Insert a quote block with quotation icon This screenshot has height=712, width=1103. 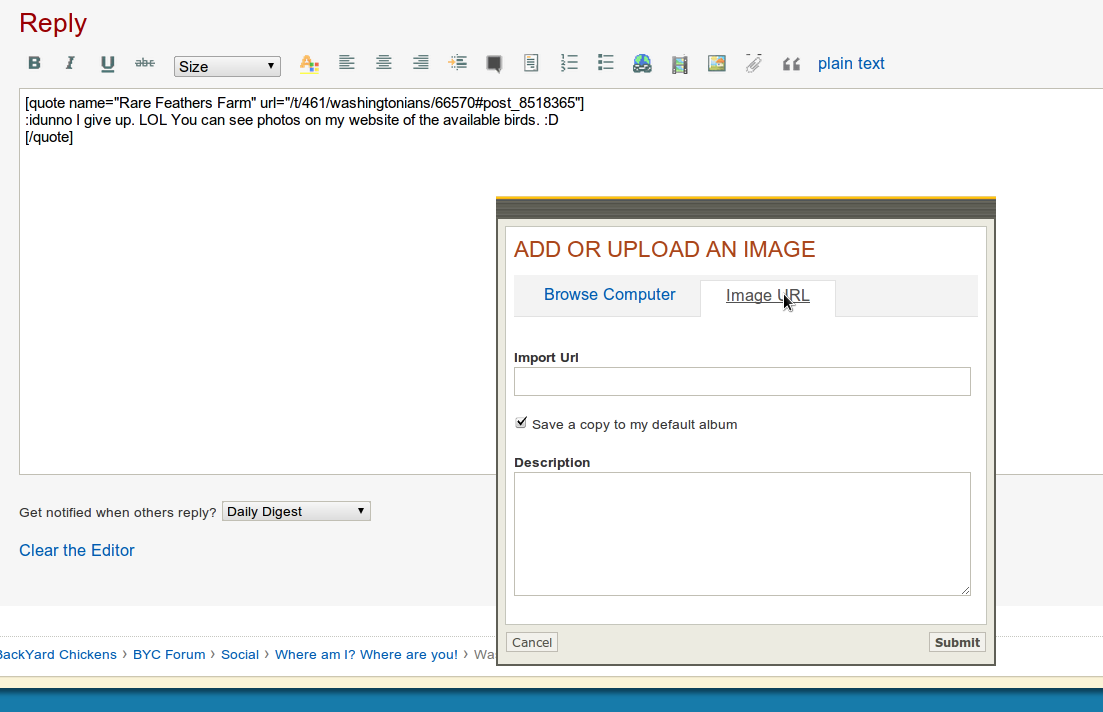(791, 64)
